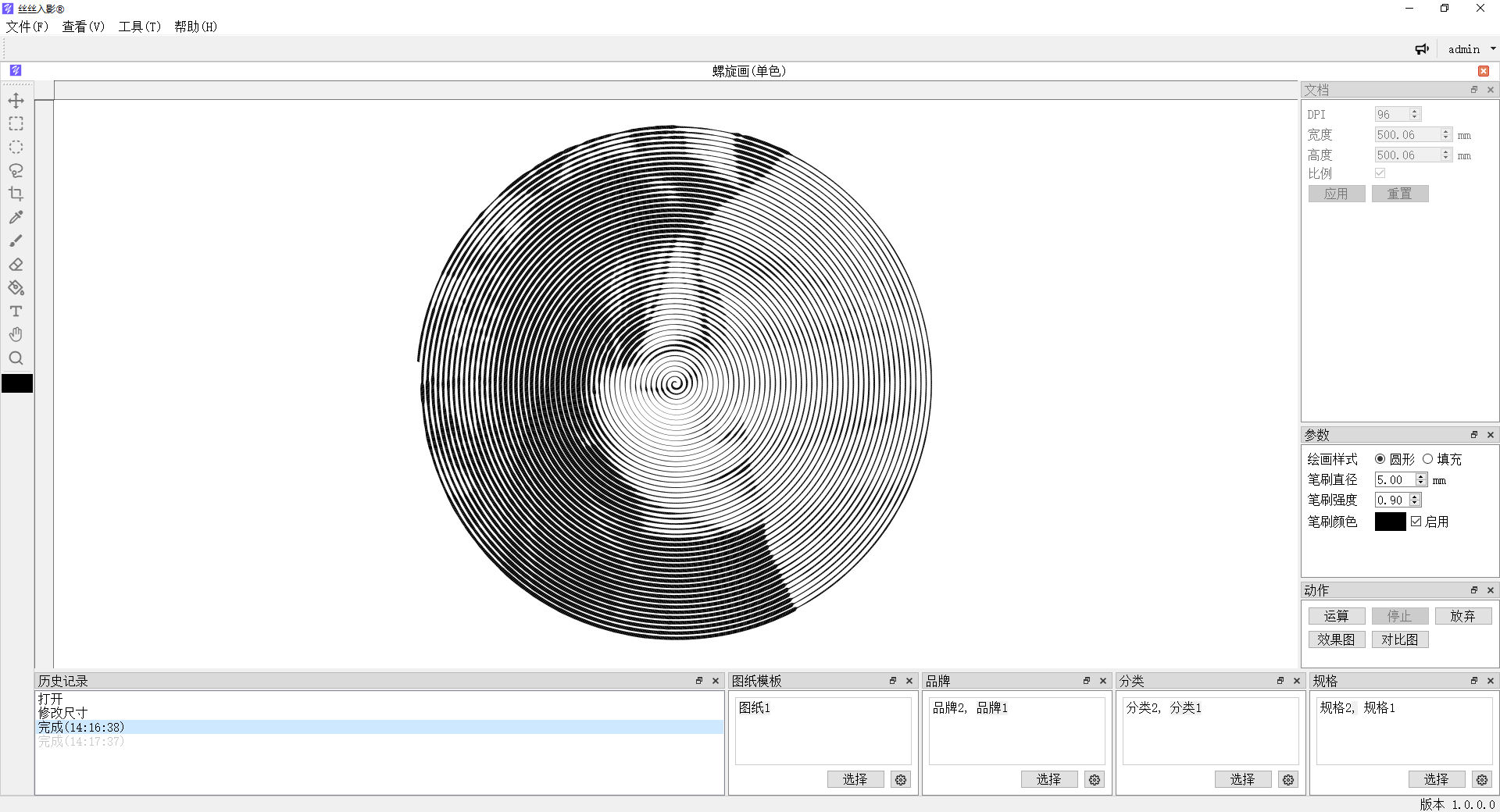Open the 工具(T) menu
The image size is (1500, 812).
click(139, 27)
